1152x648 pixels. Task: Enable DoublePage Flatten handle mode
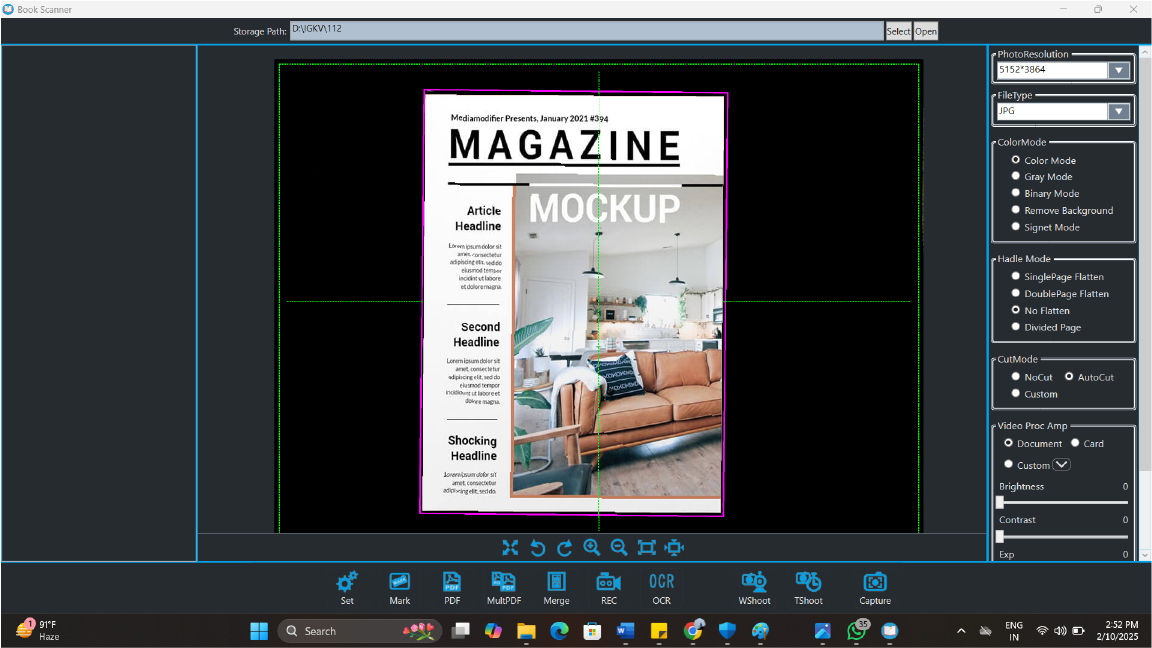[x=1016, y=294]
